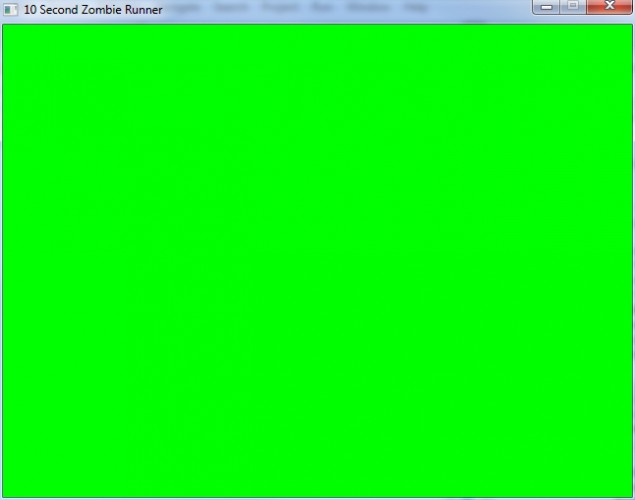Screen dimensions: 635x500
Task: Minimize the 10 Second Zombie Runner window
Action: pos(546,6)
